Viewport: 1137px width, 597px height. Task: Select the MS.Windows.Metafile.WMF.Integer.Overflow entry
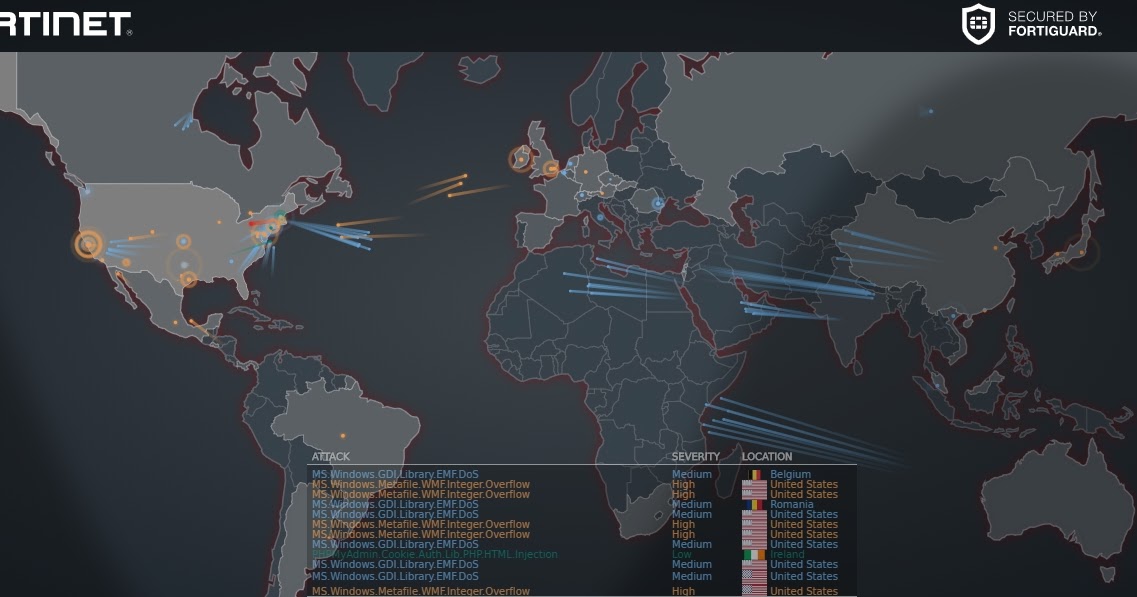[x=421, y=484]
